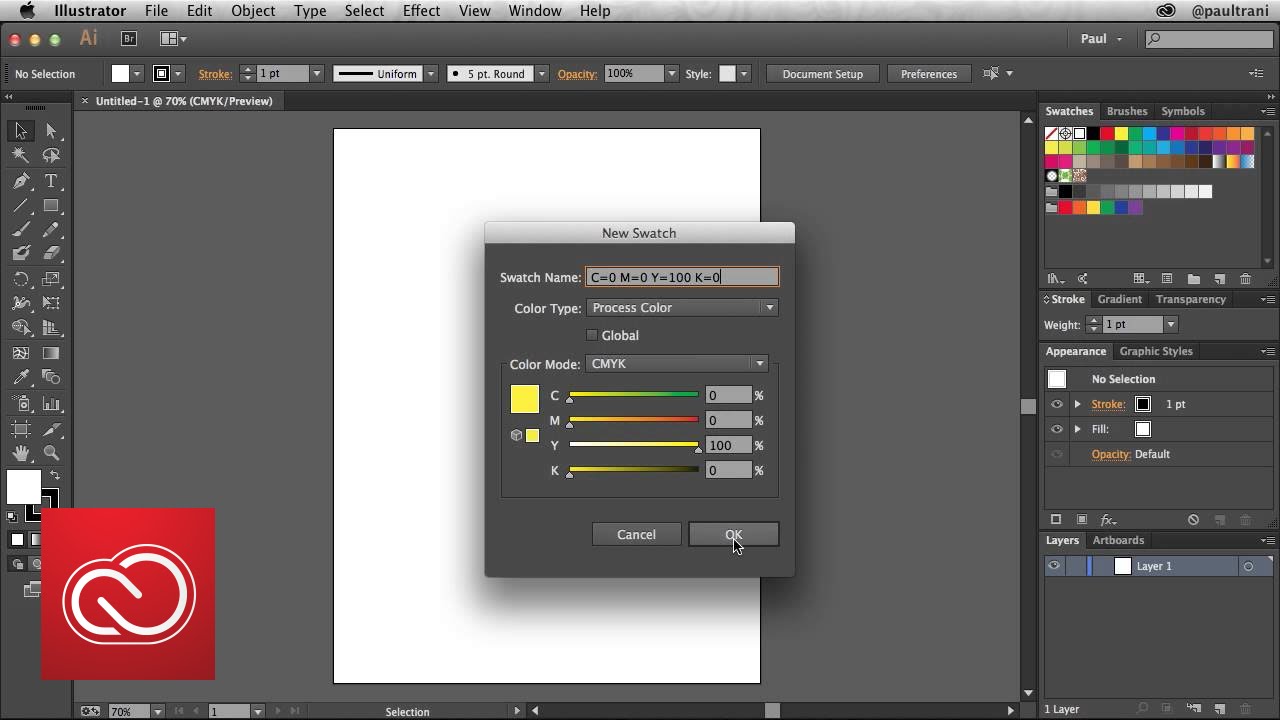Choose the Paintbrush tool
This screenshot has width=1280, height=720.
point(22,228)
